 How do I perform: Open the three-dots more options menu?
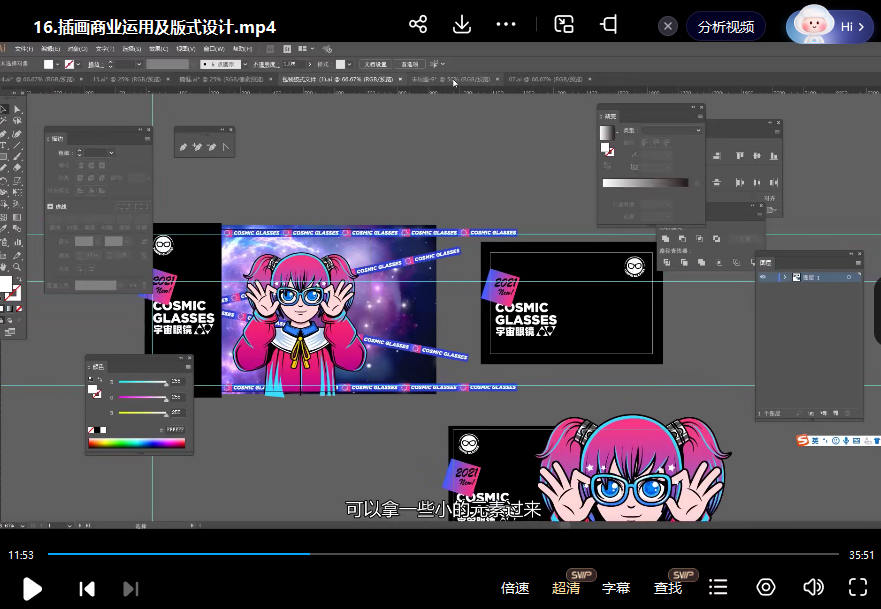click(507, 25)
